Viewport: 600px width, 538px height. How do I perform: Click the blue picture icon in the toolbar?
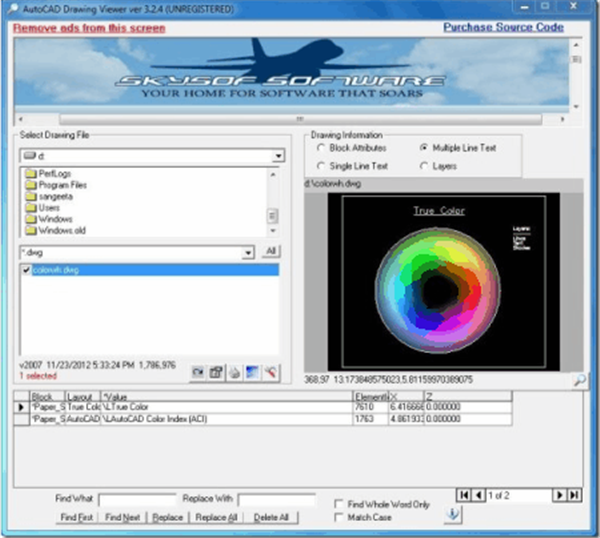253,372
